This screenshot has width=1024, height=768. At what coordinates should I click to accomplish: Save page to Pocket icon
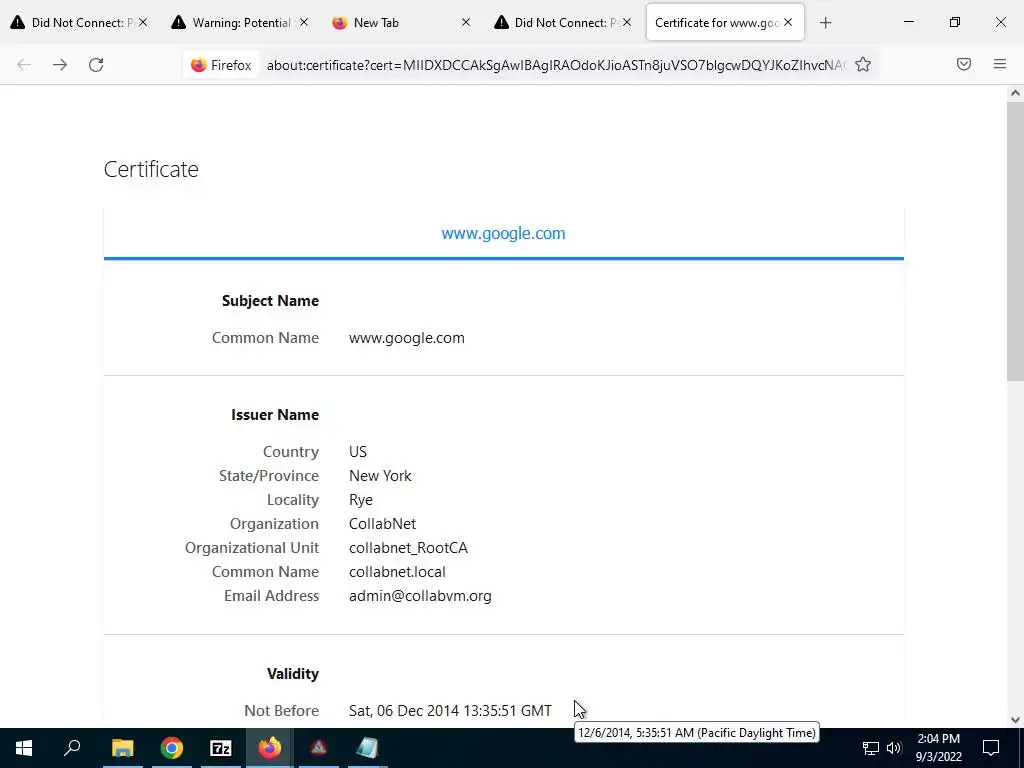[964, 64]
